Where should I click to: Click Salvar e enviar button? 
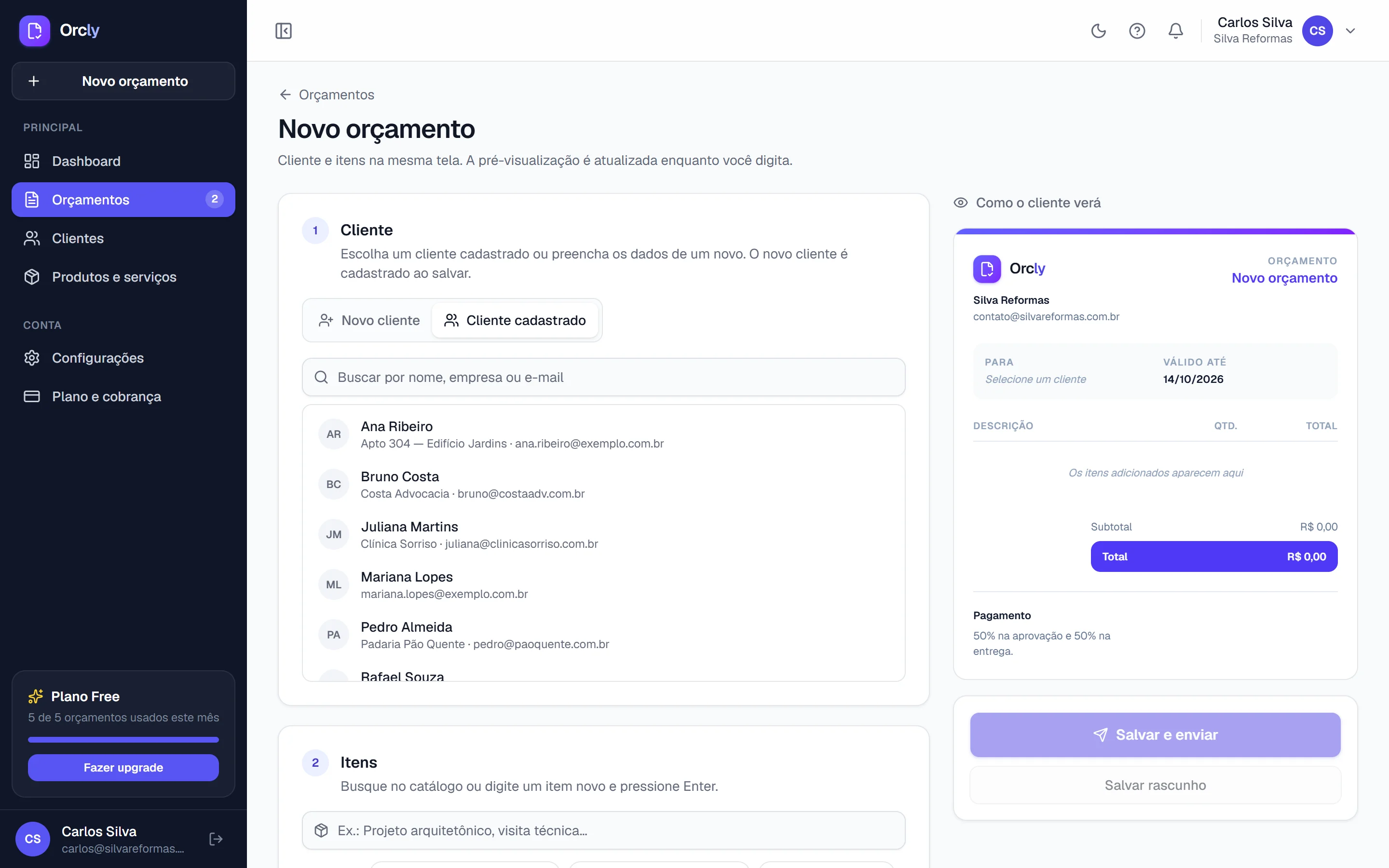(1155, 735)
